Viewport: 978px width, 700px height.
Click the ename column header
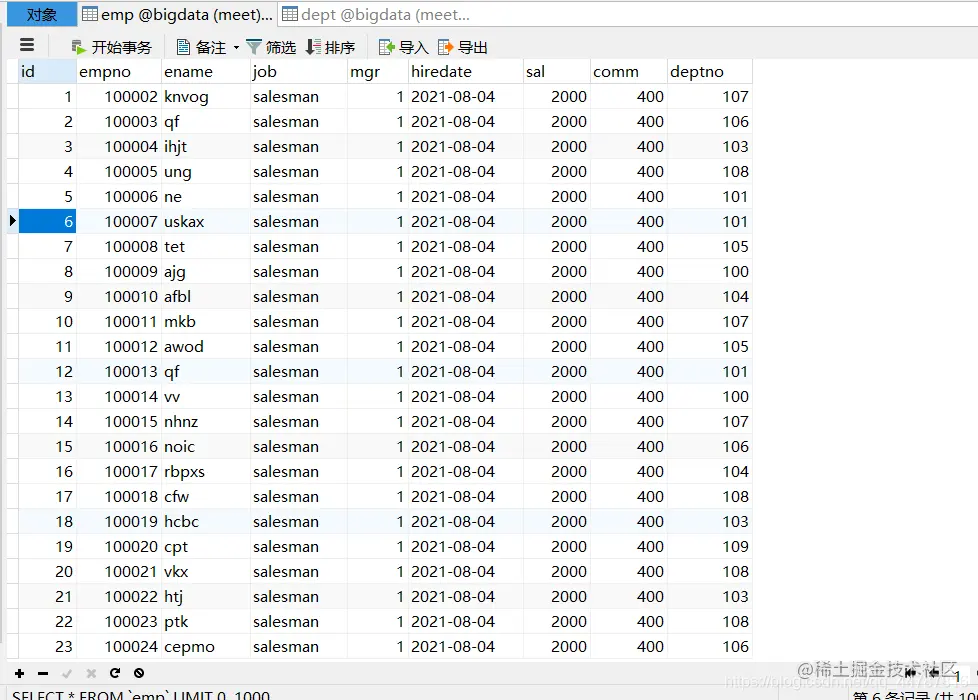[x=205, y=72]
